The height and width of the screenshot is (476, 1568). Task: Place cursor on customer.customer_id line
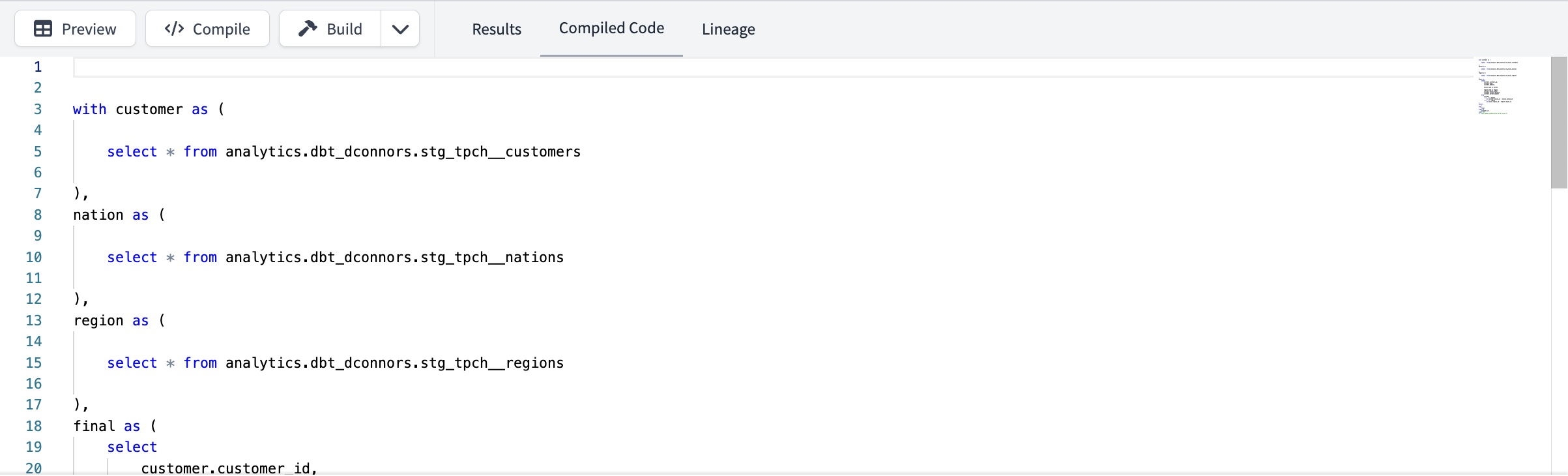[228, 468]
